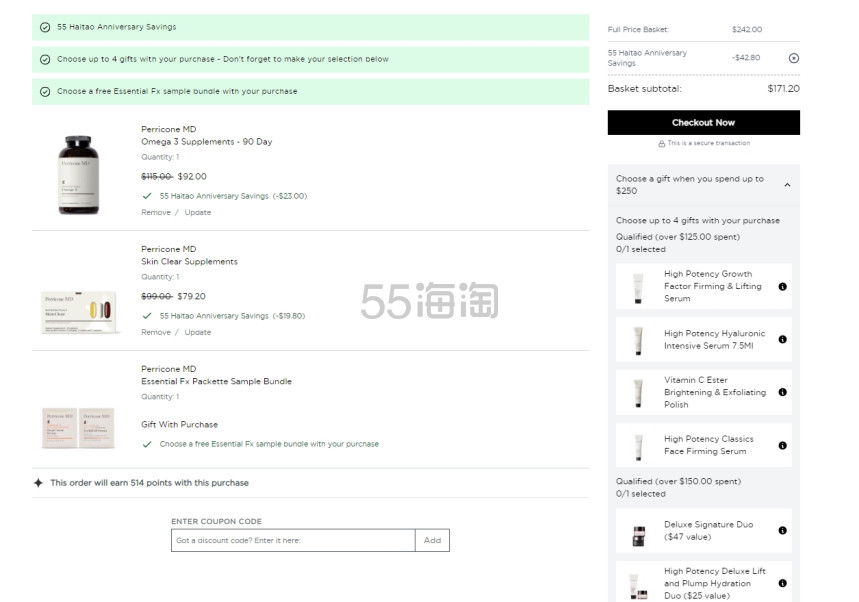
Task: Select the High Potency Classics Face Firming gift
Action: [703, 445]
